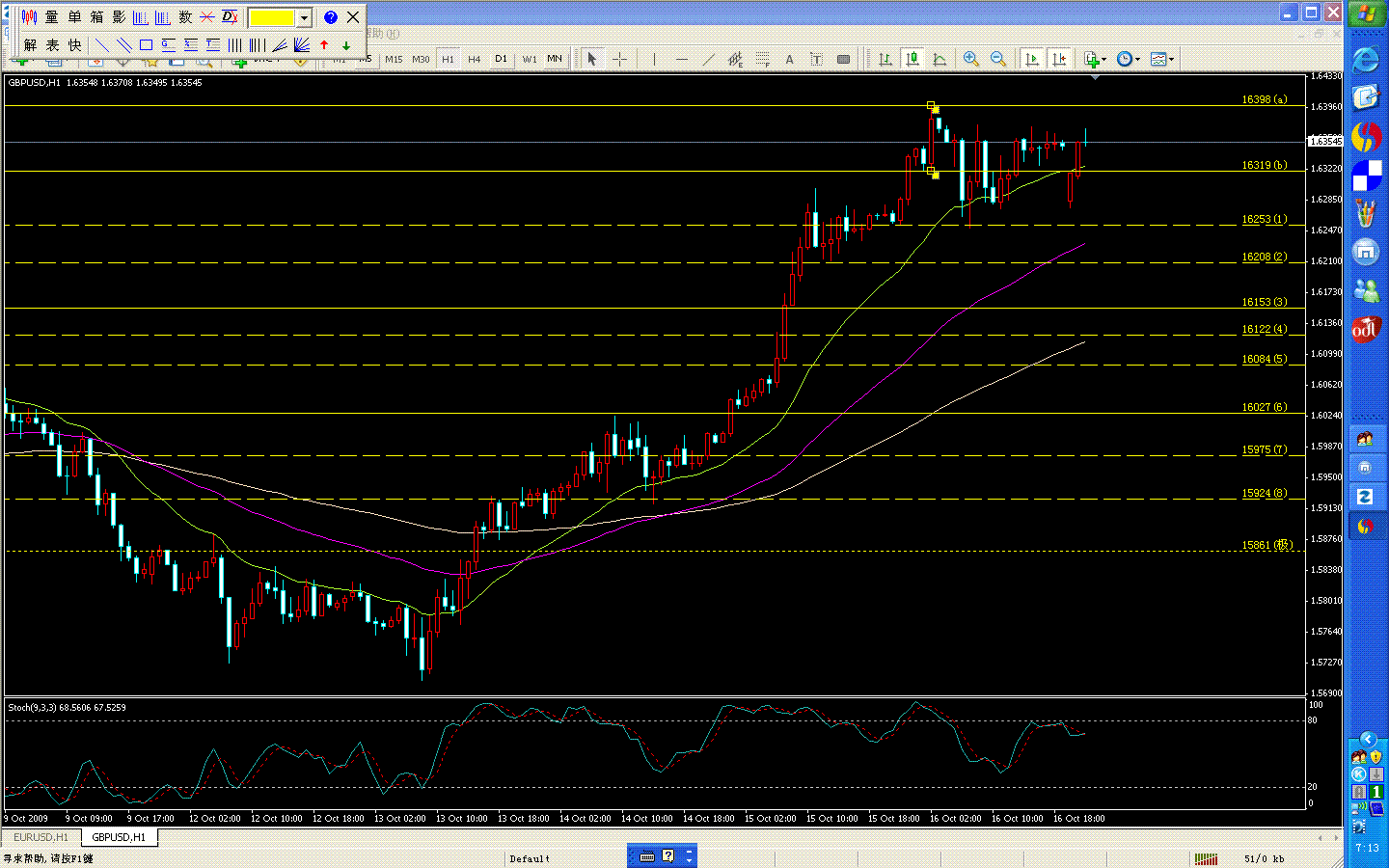Open the red odl application icon
The image size is (1389, 868).
point(1366,330)
